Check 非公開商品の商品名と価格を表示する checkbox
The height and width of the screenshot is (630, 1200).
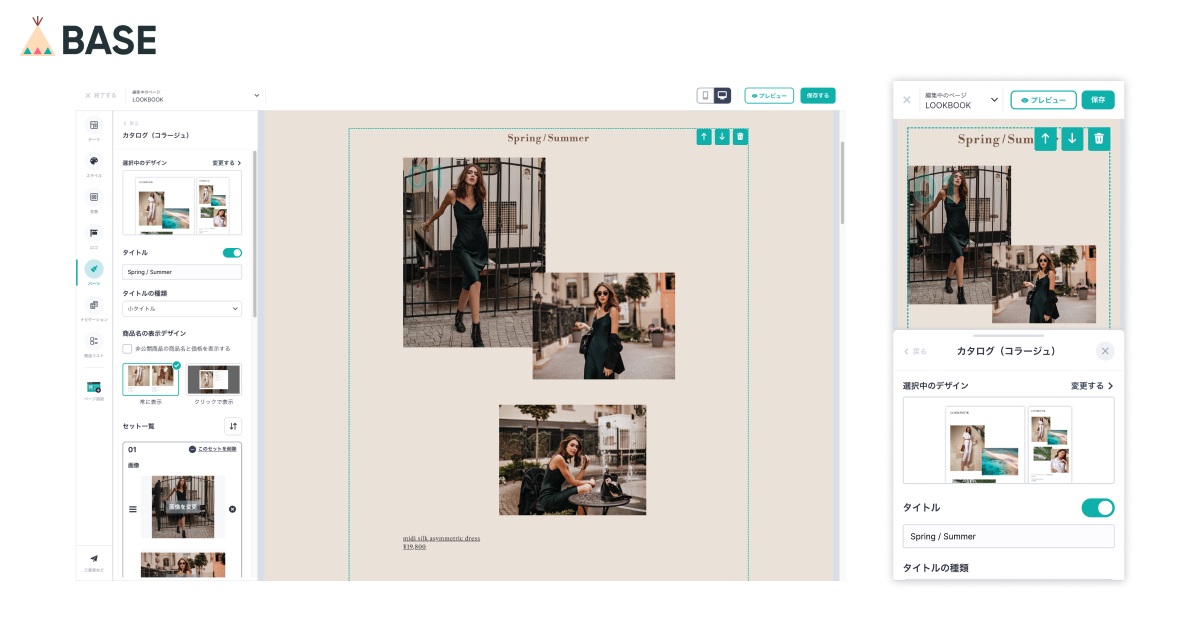point(127,349)
